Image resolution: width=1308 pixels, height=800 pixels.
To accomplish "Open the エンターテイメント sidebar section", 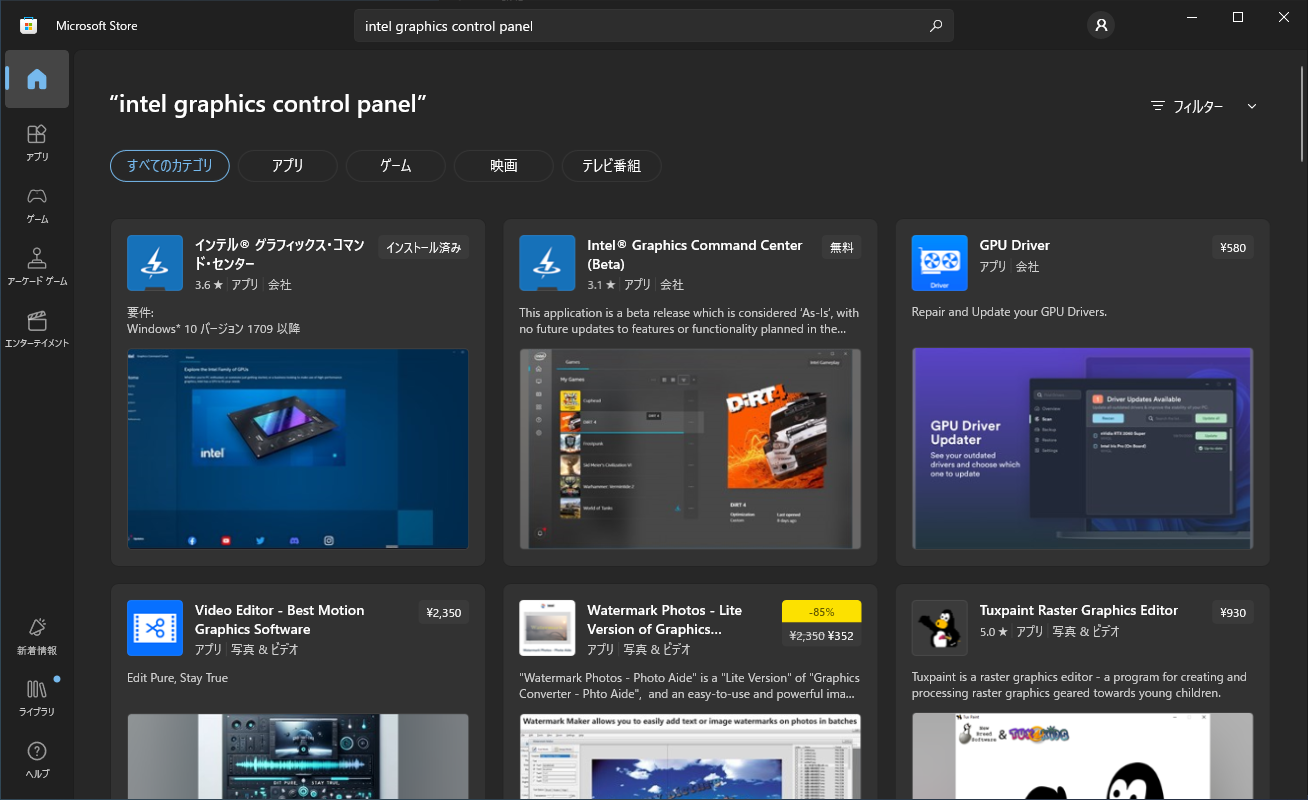I will click(37, 329).
